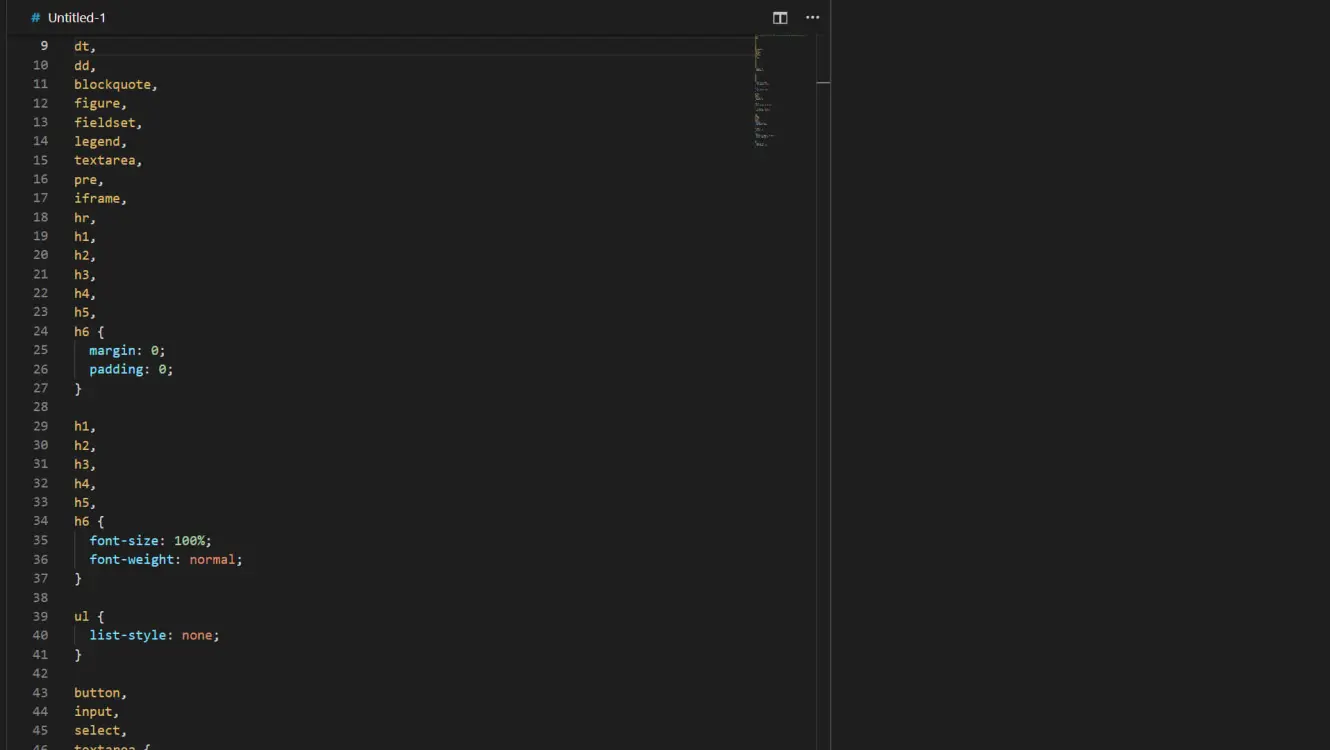Click the 'font-size' property name
This screenshot has height=750, width=1330.
tap(124, 540)
